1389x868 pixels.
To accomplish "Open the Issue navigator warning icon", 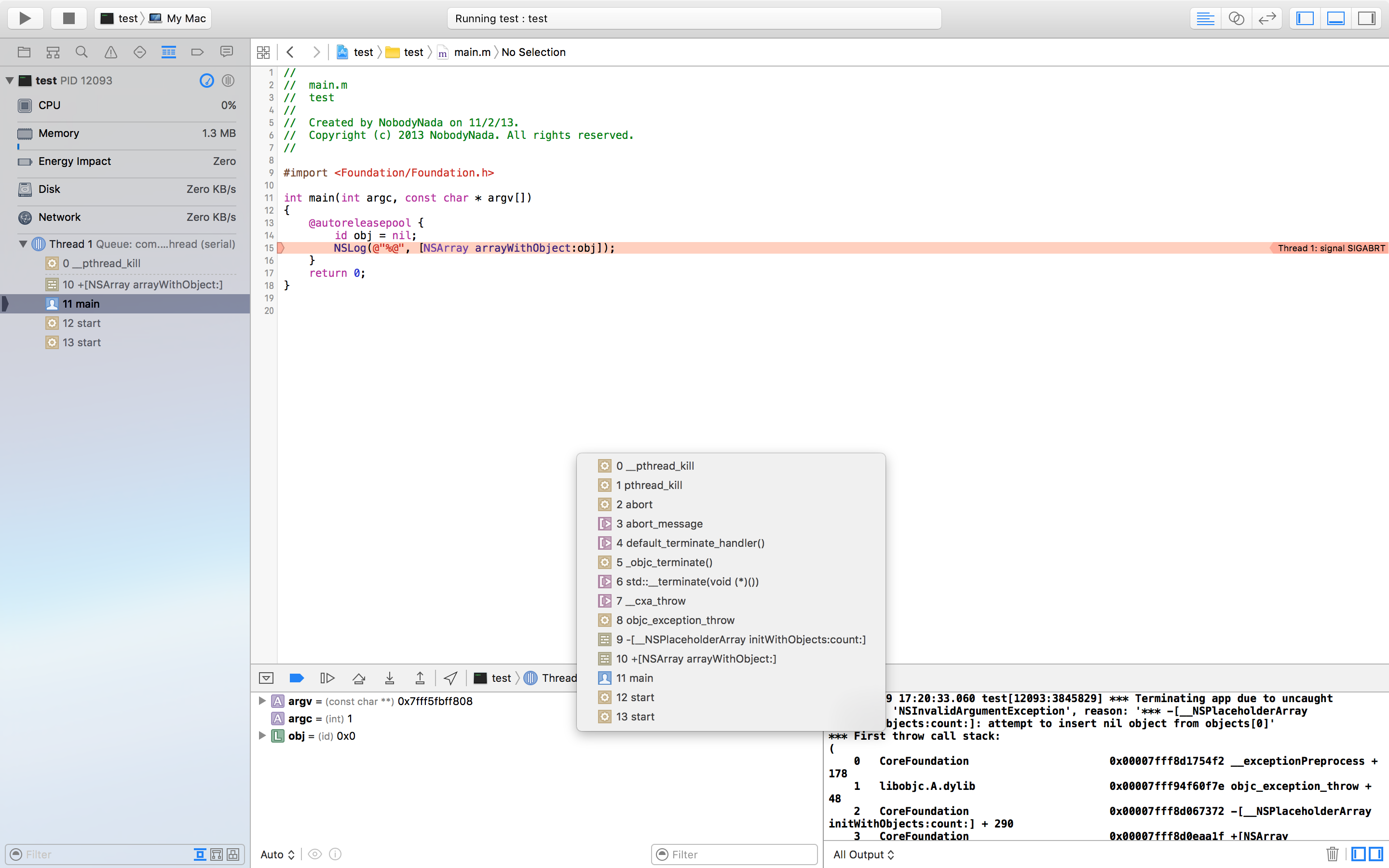I will tap(111, 52).
